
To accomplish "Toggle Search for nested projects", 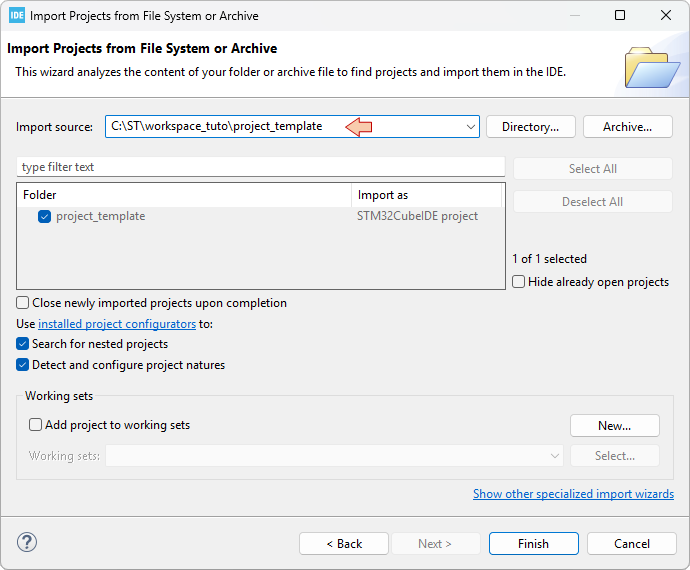I will tap(23, 344).
